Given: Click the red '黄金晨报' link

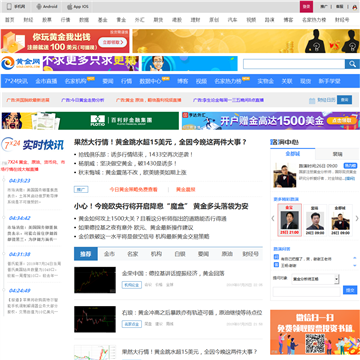Looking at the screenshot, I should point(186,189).
